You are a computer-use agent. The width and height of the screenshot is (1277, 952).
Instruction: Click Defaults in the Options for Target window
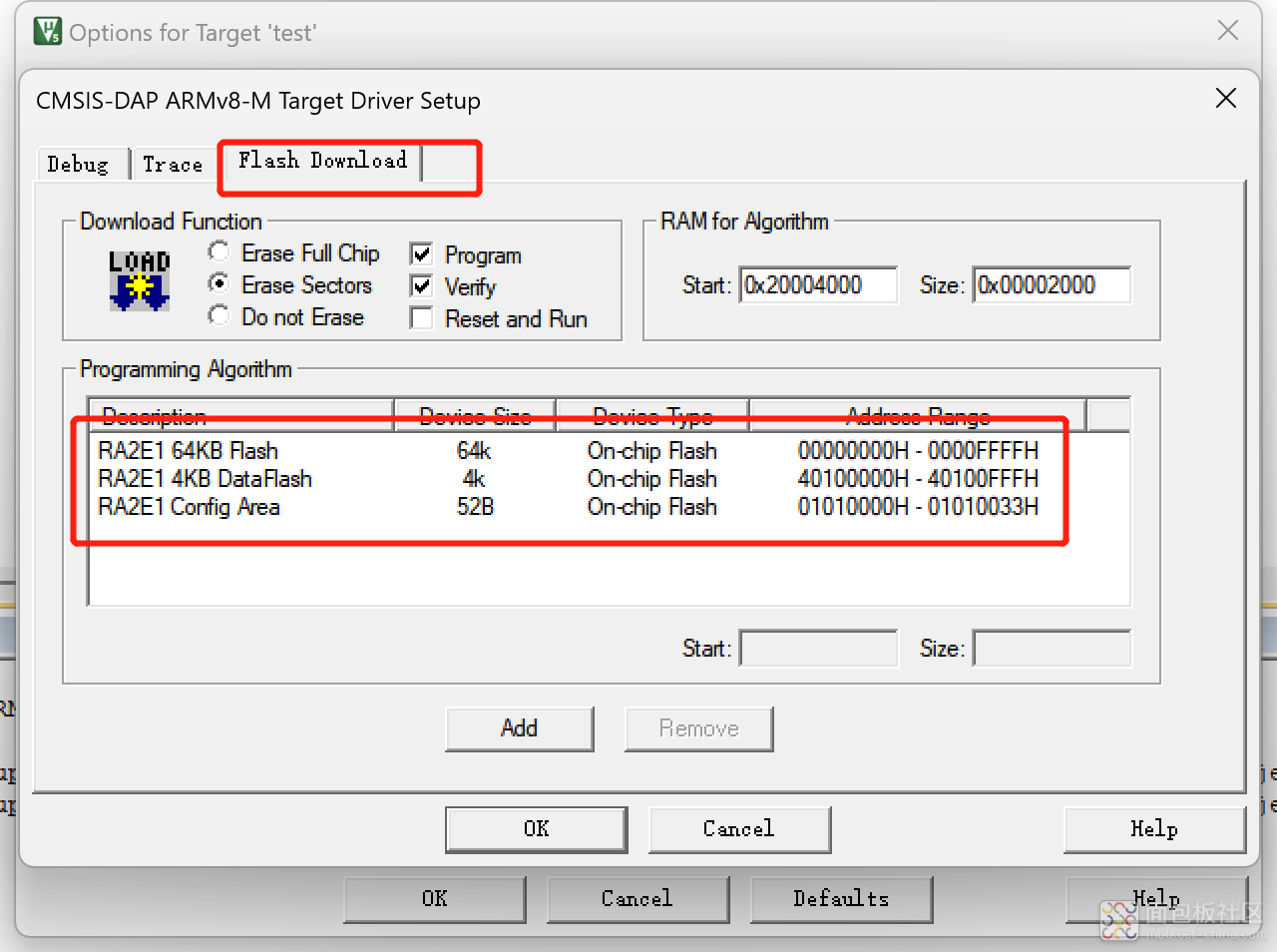point(841,899)
